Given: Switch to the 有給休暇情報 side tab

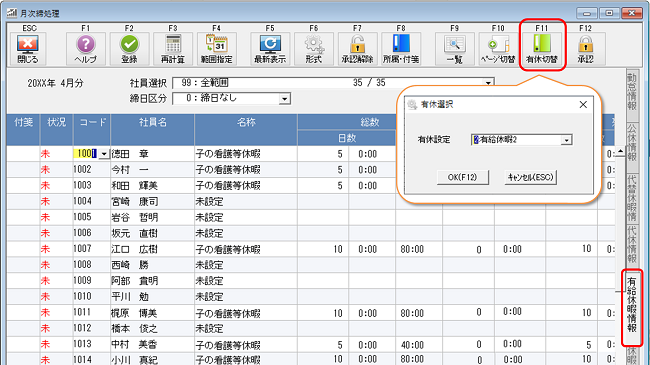Looking at the screenshot, I should [631, 307].
